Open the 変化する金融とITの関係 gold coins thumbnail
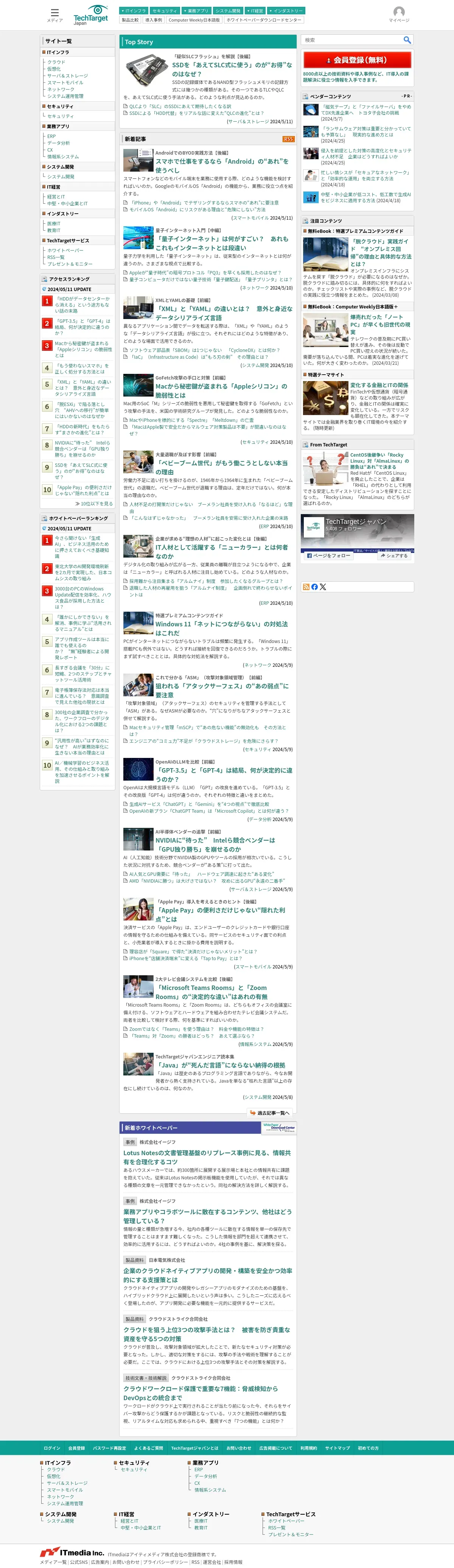The image size is (454, 1568). tap(325, 398)
